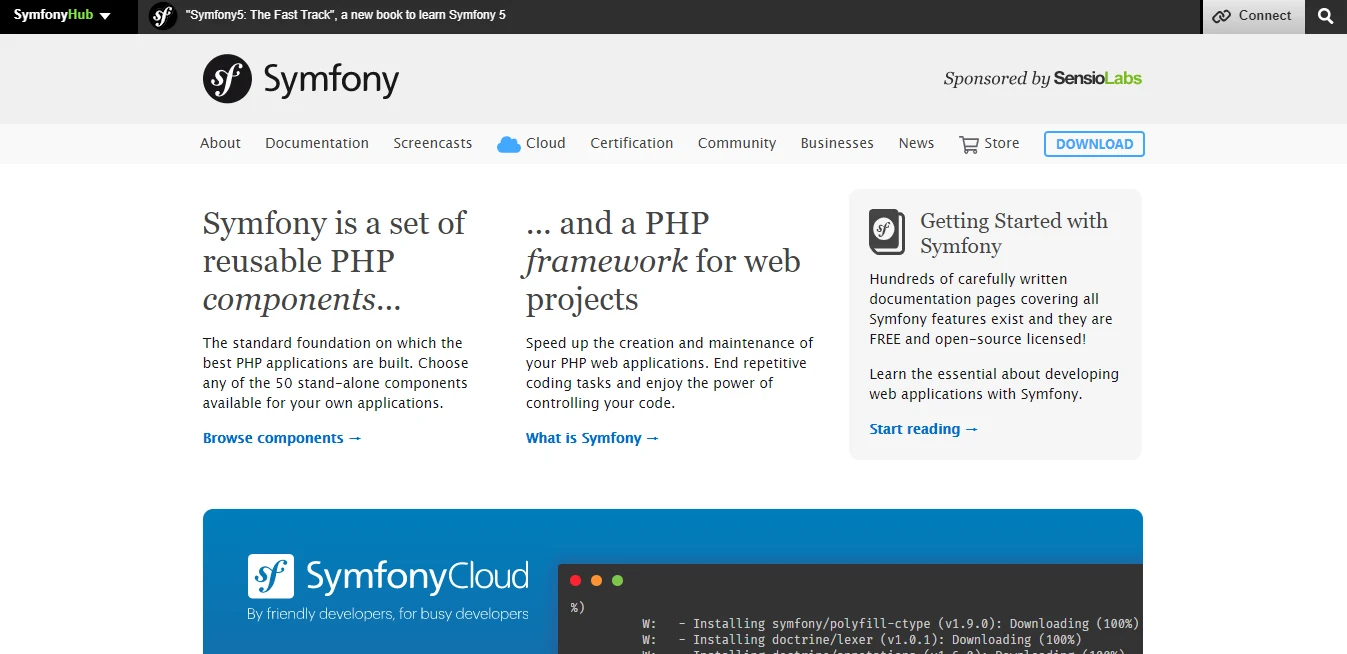Click the yellow dot on the terminal window
1347x654 pixels.
pos(596,580)
